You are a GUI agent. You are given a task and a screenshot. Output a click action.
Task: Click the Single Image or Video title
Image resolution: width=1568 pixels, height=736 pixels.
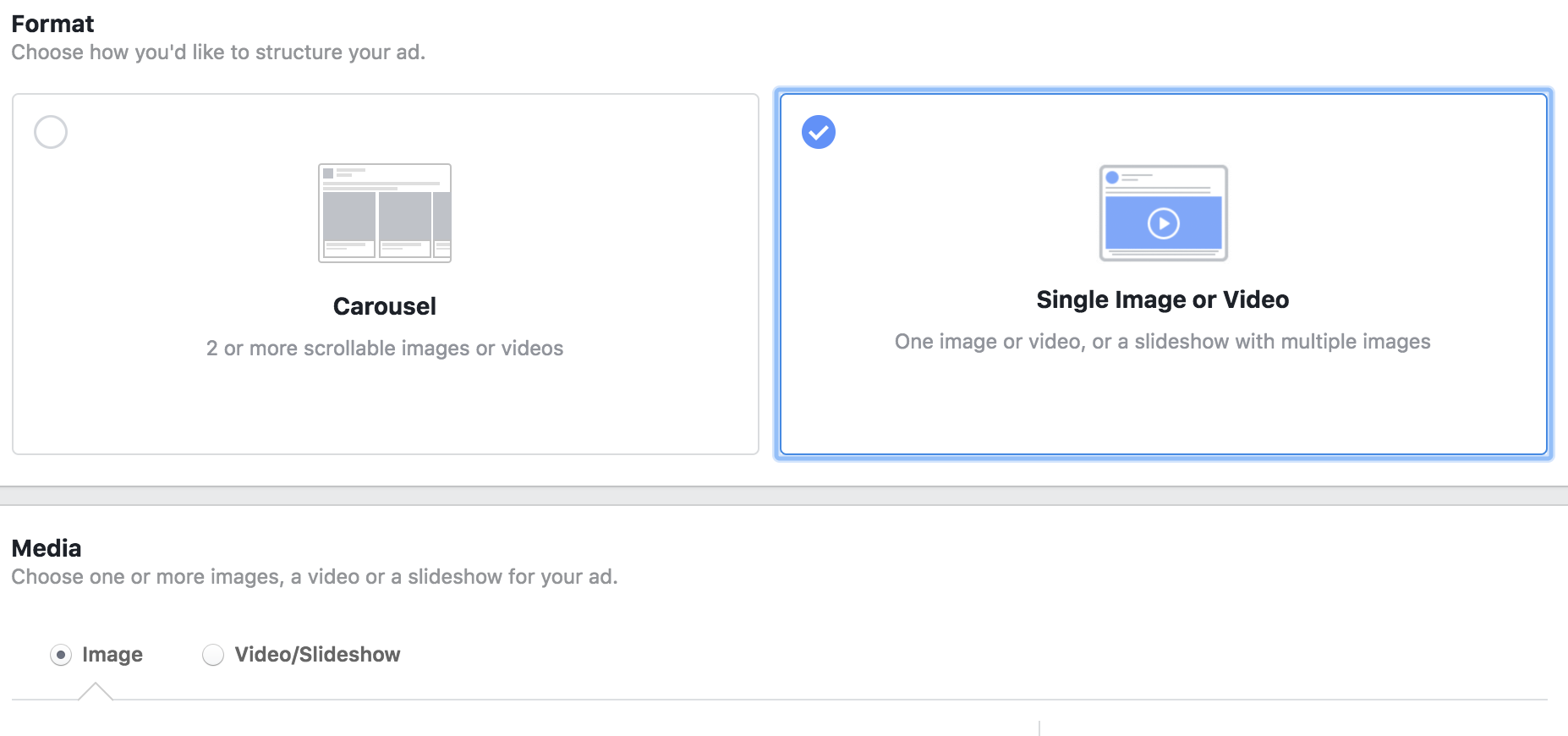pyautogui.click(x=1162, y=299)
